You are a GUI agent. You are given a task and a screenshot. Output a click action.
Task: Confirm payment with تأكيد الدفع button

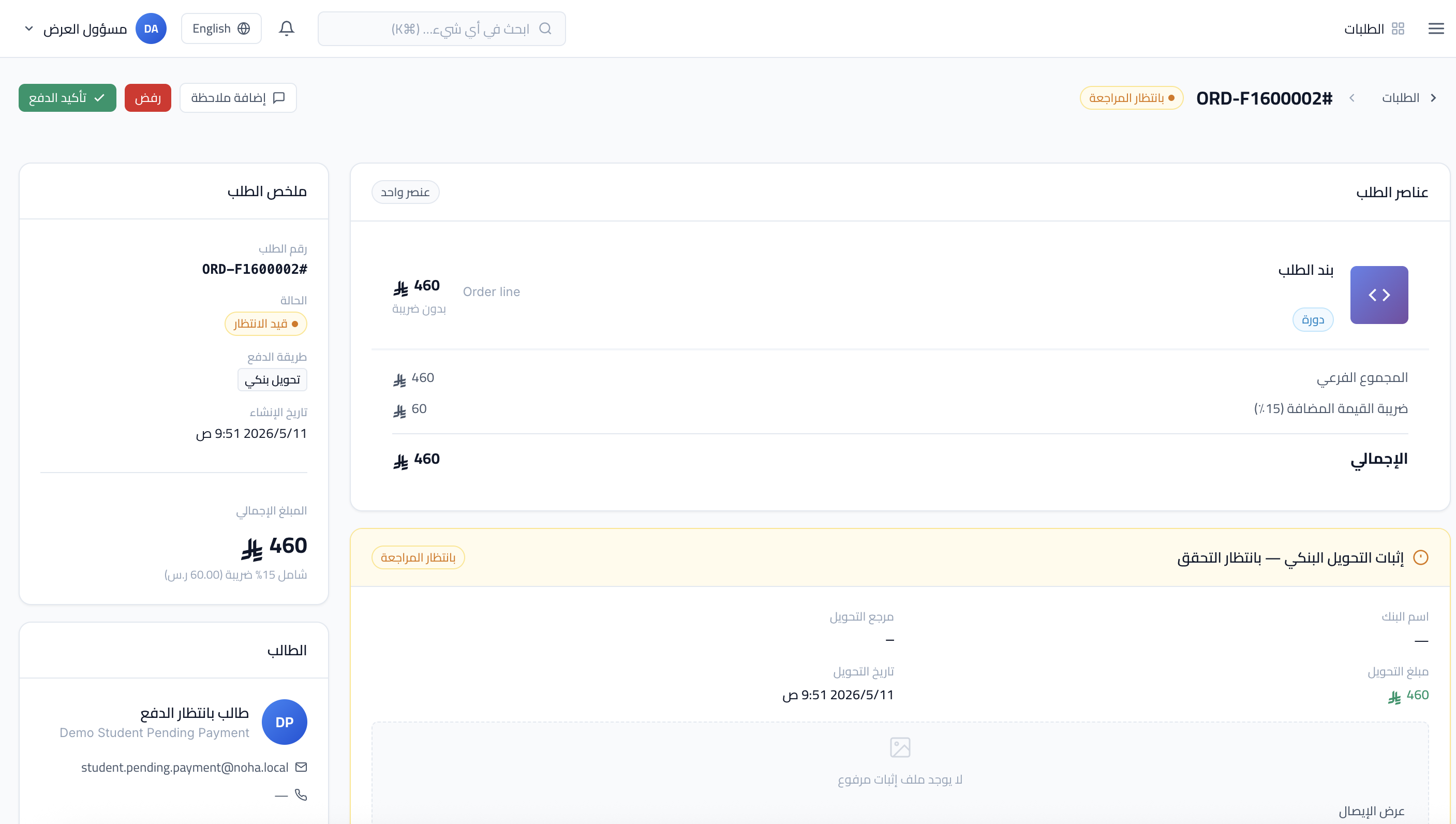pyautogui.click(x=67, y=98)
